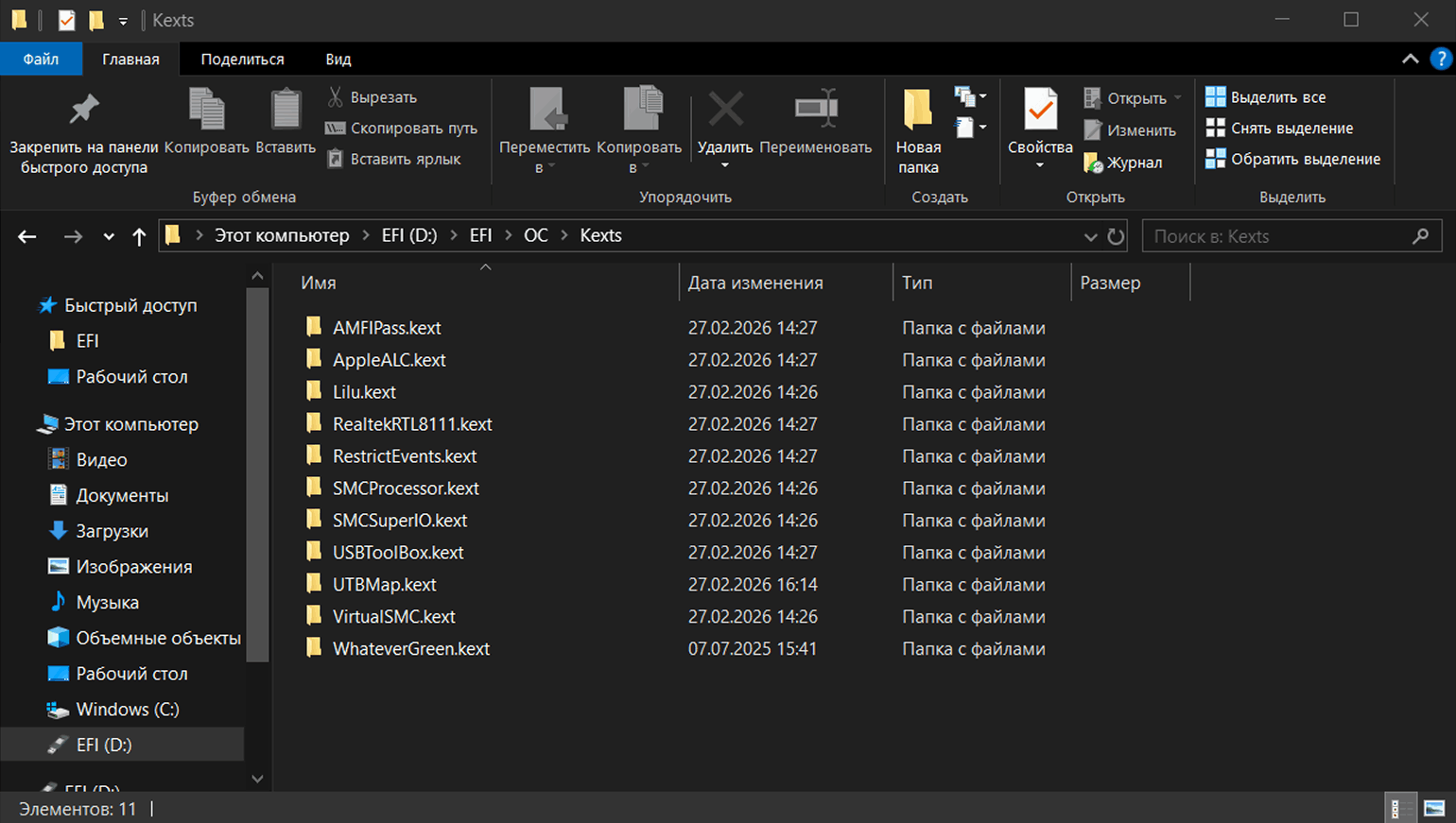This screenshot has width=1456, height=823.
Task: Select the RealtekRTL8111.kext folder
Action: point(412,424)
